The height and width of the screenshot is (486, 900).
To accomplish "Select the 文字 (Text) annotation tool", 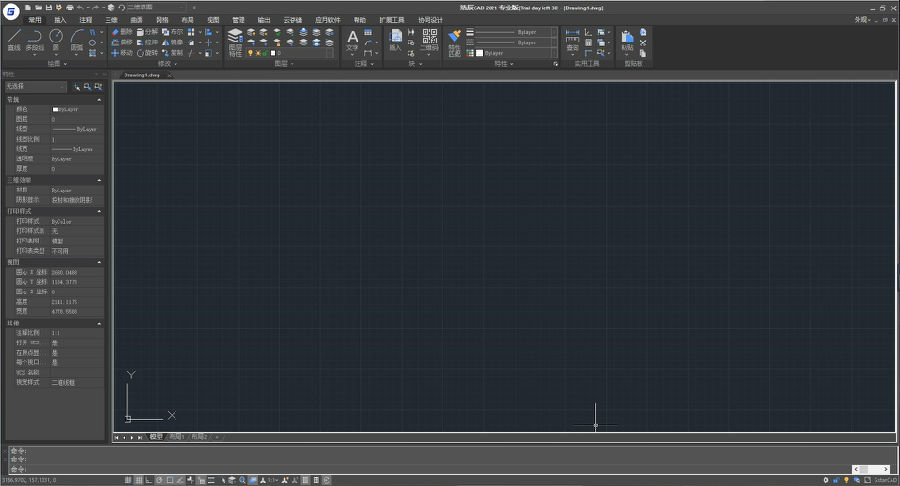I will tap(352, 40).
